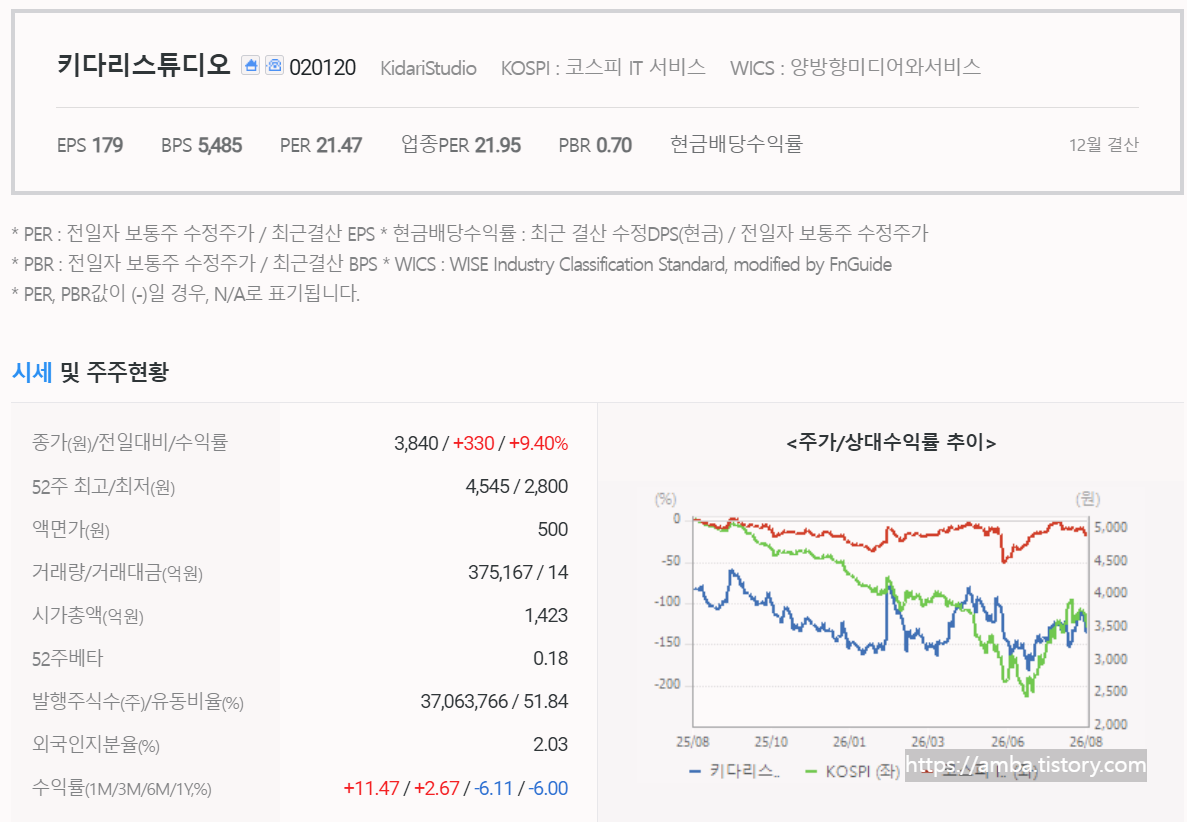Click WICS : 양방향미디어와서비스 classification text

coord(855,67)
